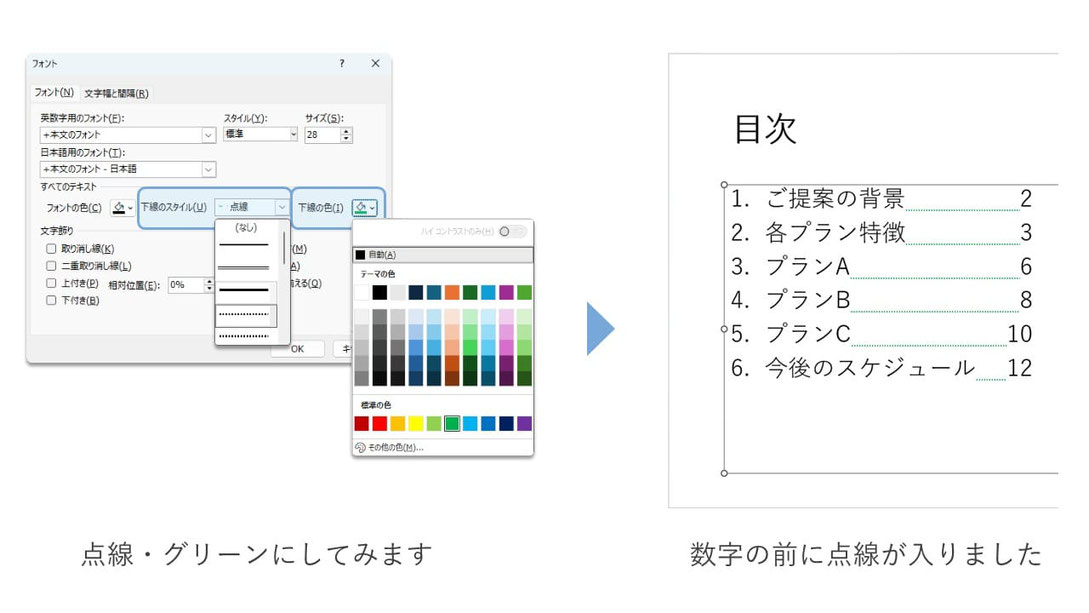Image resolution: width=1089 pixels, height=613 pixels.
Task: Select the double line underline style
Action: 246,267
